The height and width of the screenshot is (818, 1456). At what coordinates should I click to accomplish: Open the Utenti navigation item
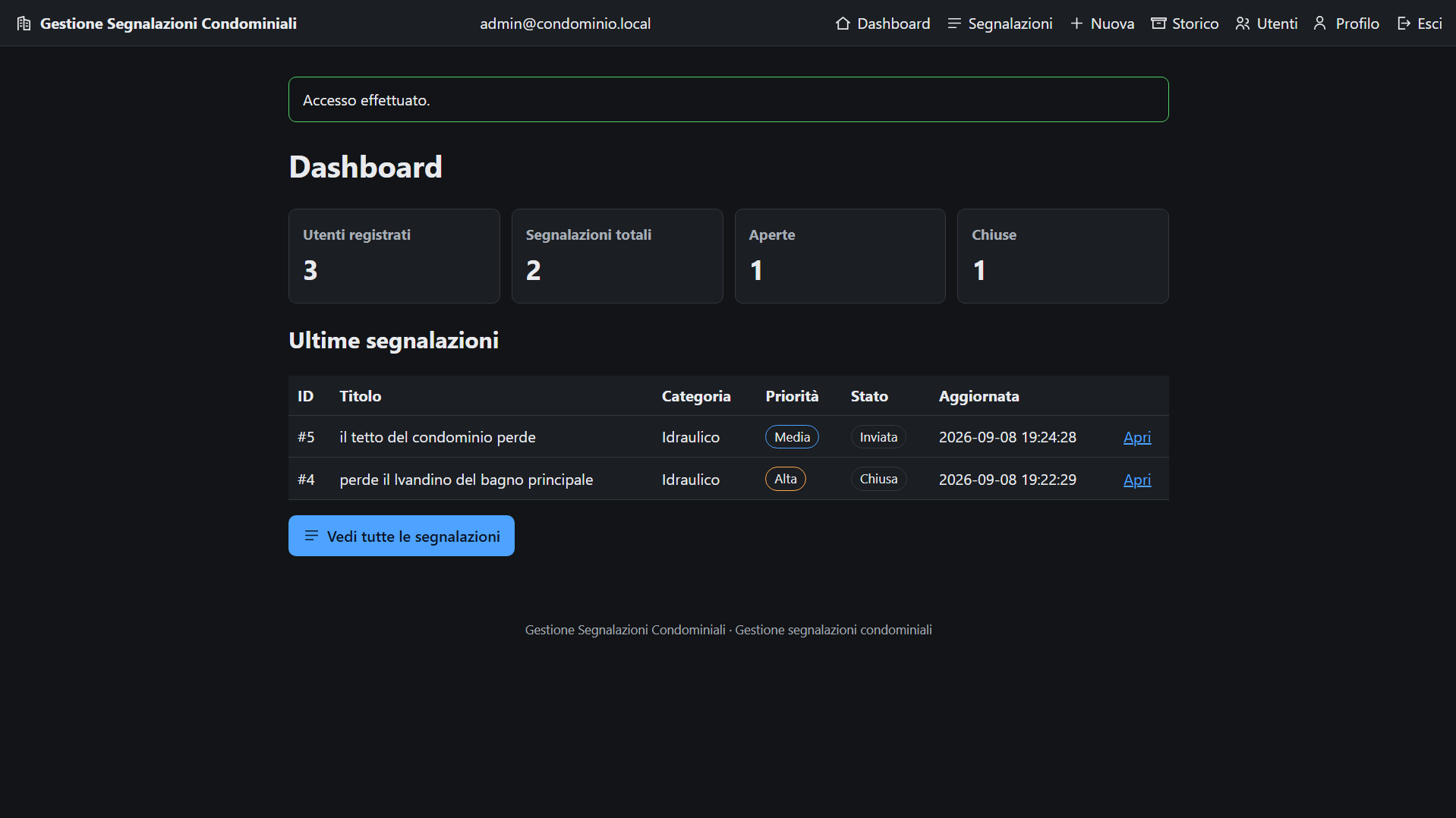(1266, 24)
